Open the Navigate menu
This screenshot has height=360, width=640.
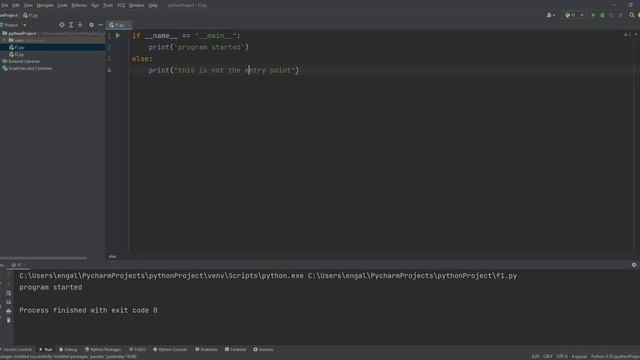click(45, 5)
